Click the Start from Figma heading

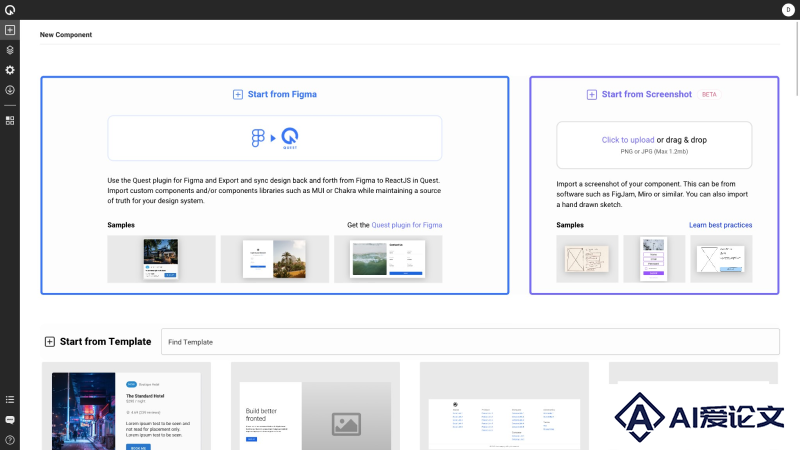[x=282, y=94]
